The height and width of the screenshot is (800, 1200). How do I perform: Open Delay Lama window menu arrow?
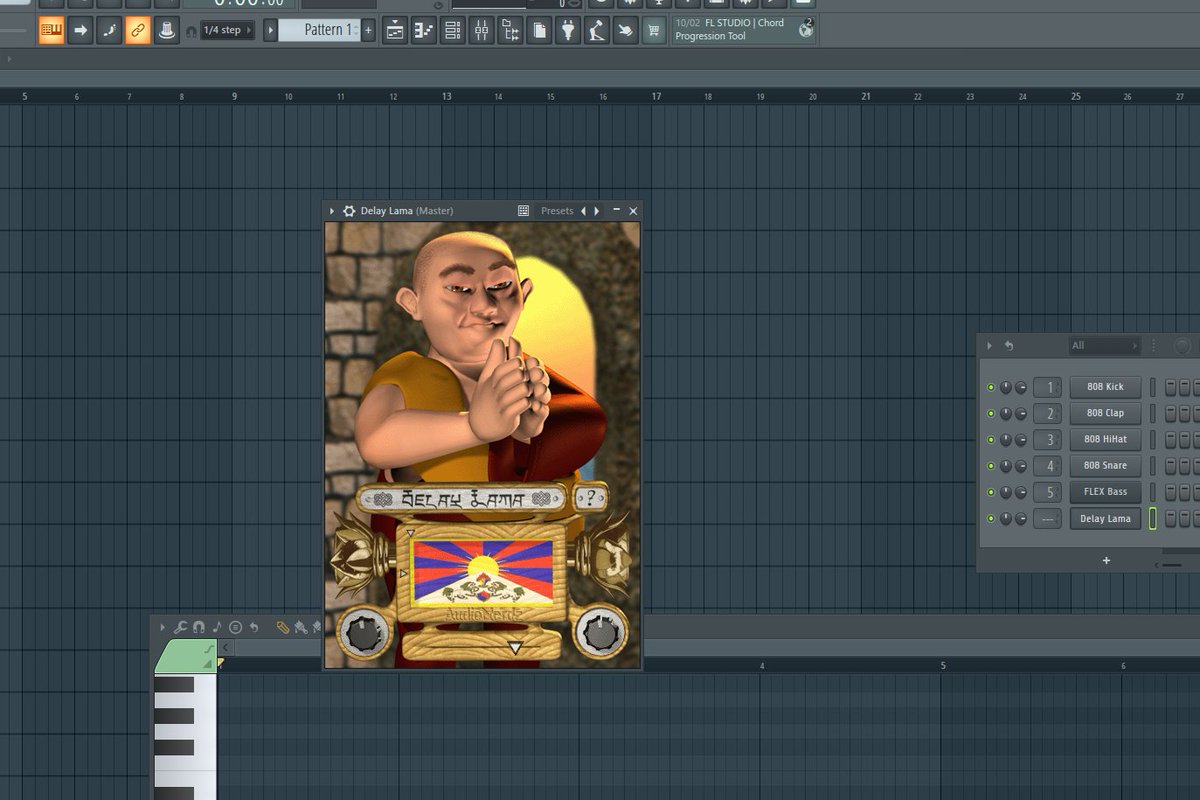(x=332, y=211)
